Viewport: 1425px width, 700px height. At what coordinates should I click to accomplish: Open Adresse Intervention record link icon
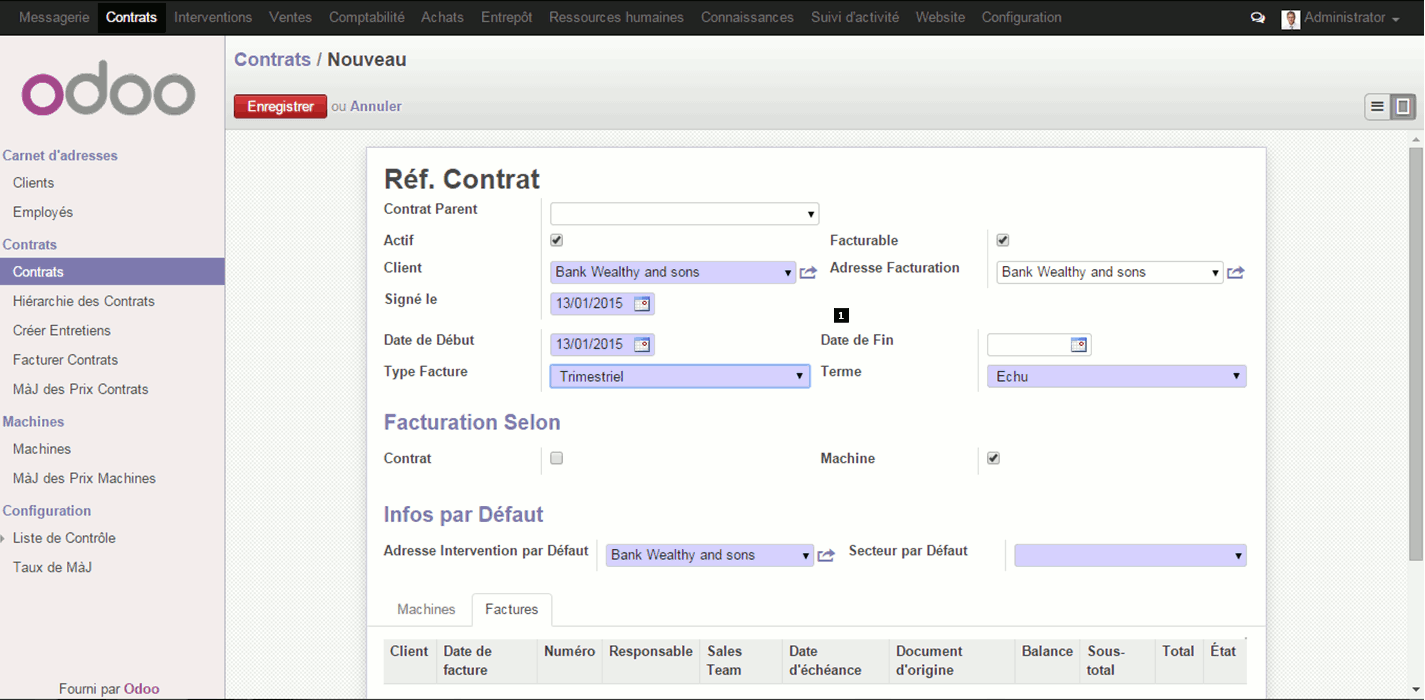[x=826, y=556]
